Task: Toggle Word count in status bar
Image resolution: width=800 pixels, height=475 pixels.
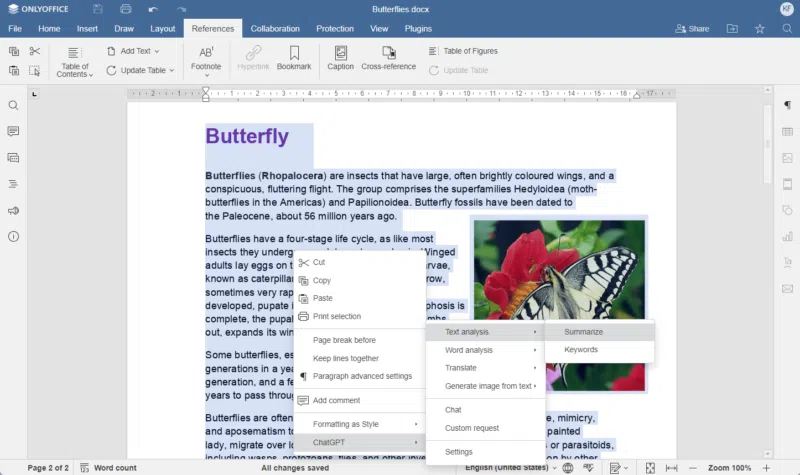Action: [x=108, y=467]
